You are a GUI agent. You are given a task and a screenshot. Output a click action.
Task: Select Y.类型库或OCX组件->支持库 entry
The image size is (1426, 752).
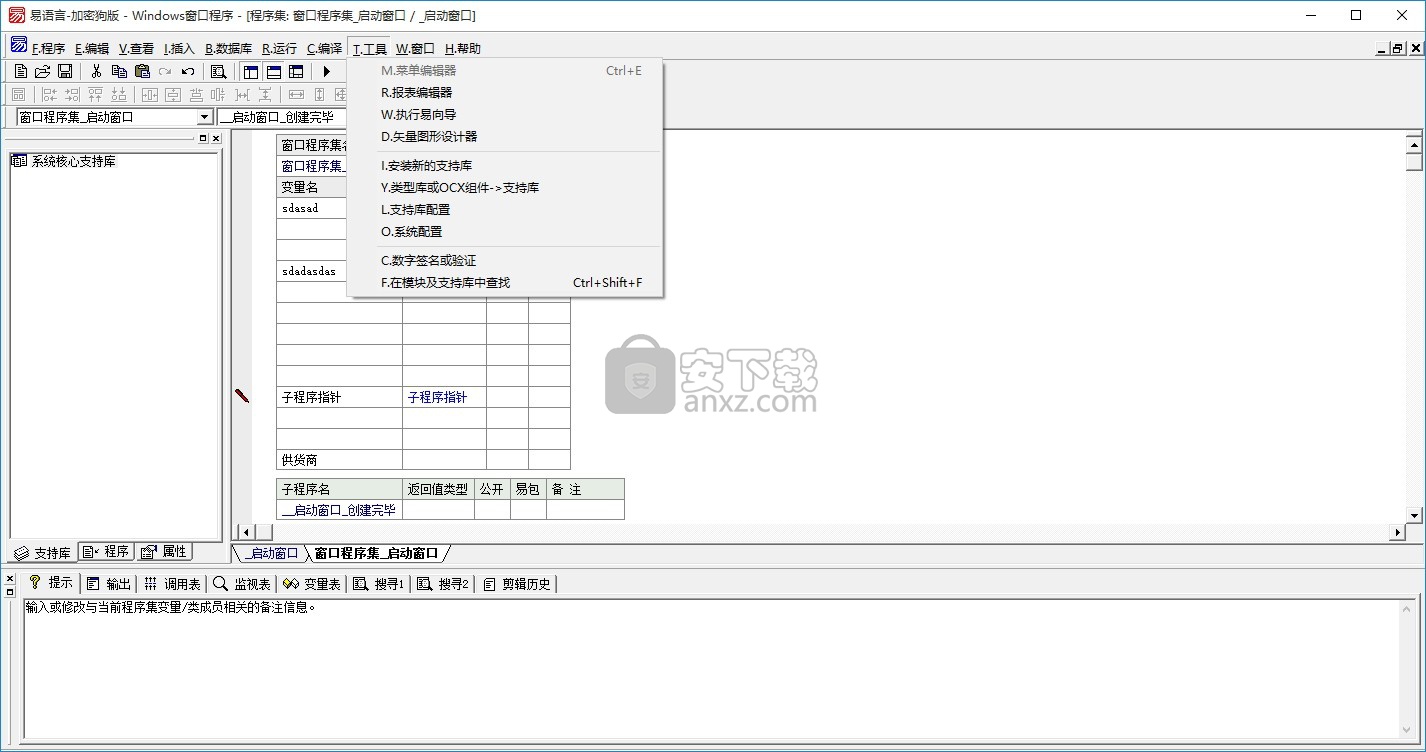(x=505, y=187)
